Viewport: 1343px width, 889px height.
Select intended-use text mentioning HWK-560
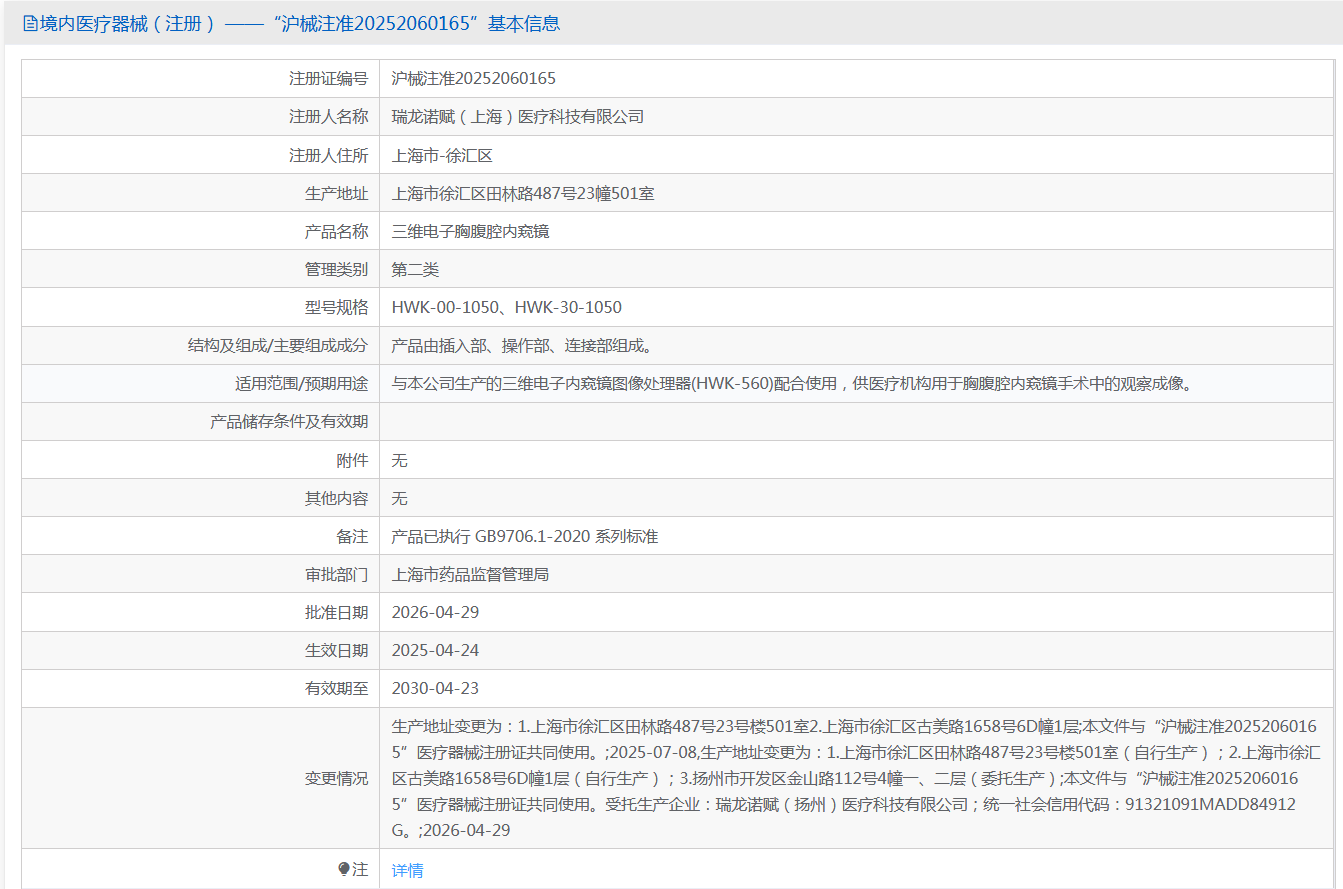click(793, 383)
